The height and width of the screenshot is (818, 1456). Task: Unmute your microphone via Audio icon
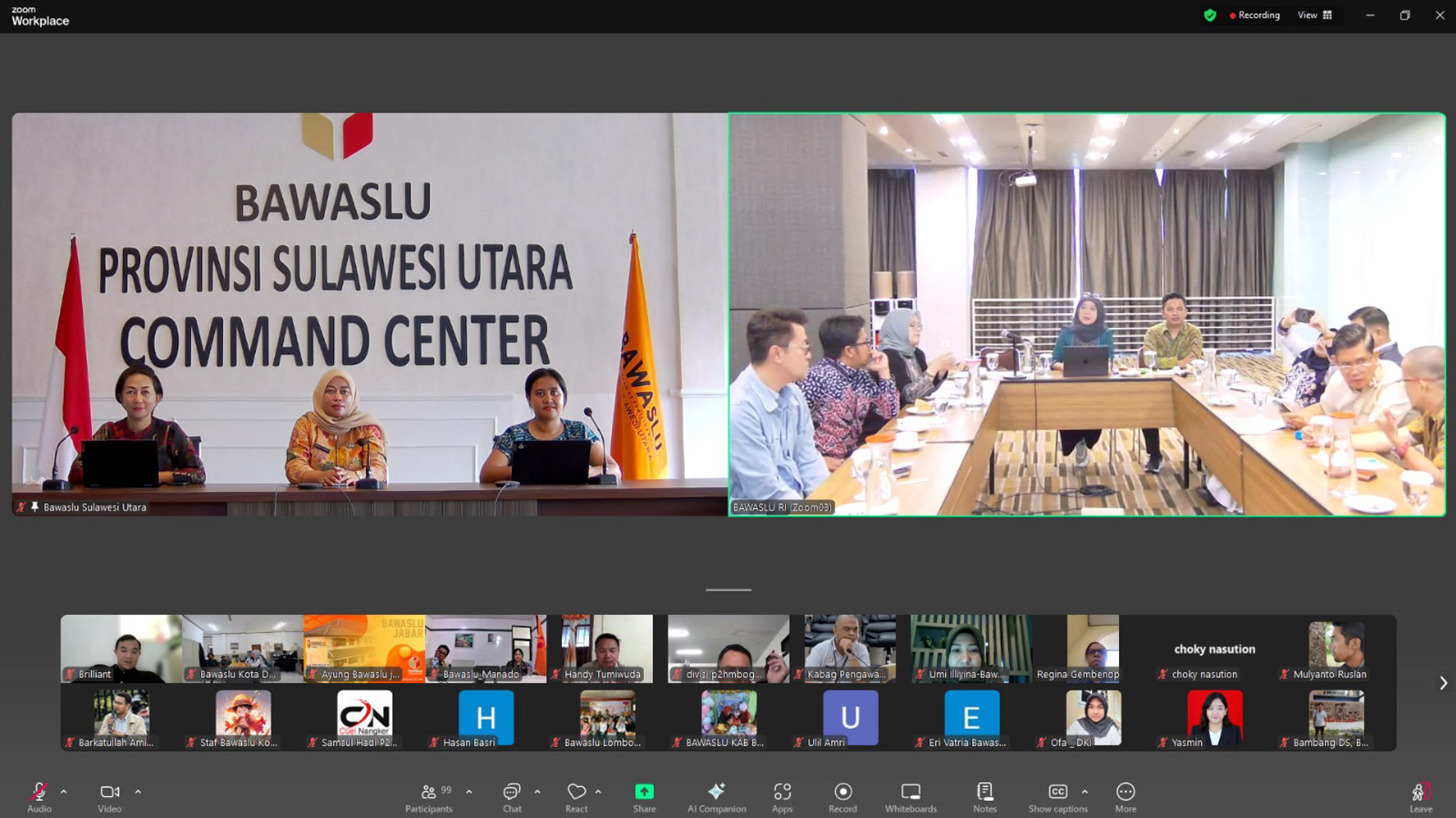[38, 791]
